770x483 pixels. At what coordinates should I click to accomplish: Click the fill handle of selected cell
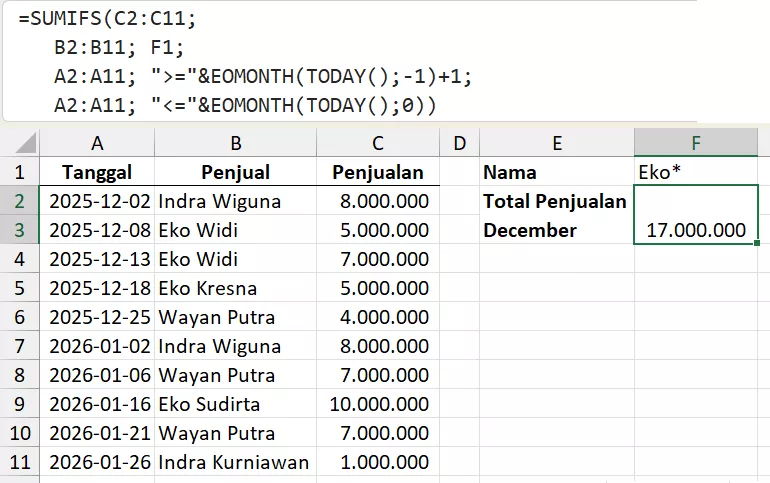(x=757, y=243)
